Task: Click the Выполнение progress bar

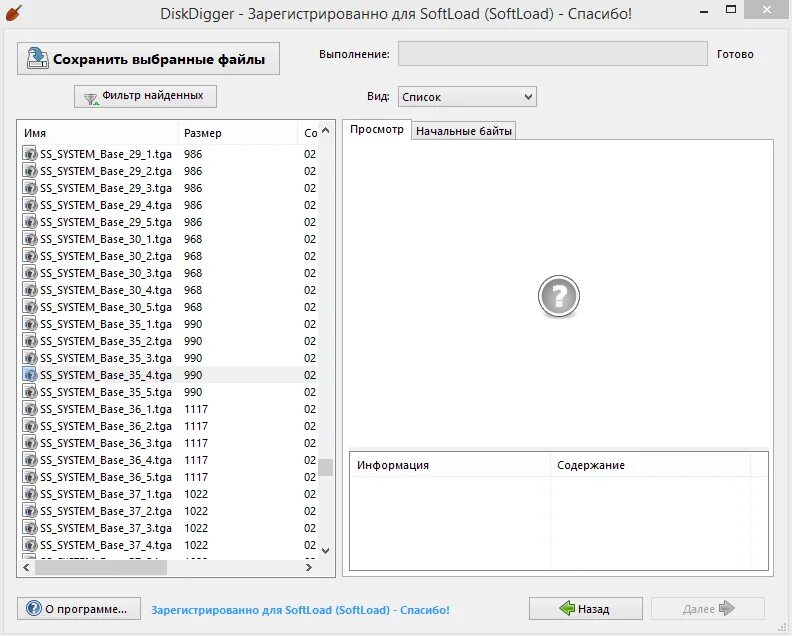Action: [553, 54]
